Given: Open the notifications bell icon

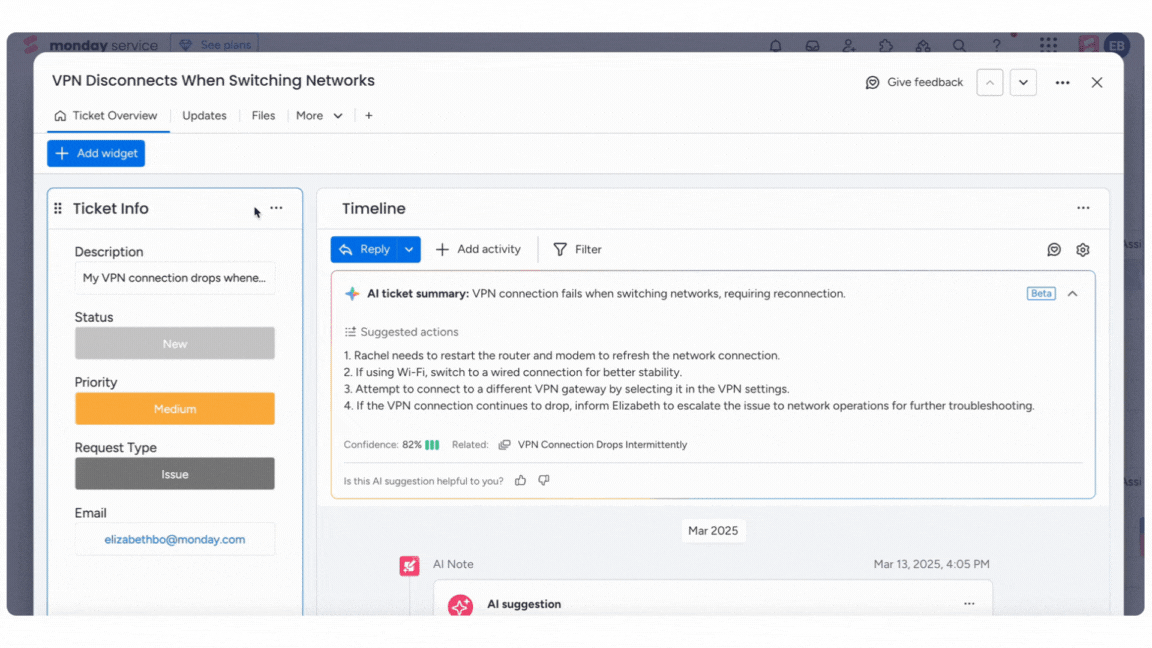Looking at the screenshot, I should [x=775, y=46].
